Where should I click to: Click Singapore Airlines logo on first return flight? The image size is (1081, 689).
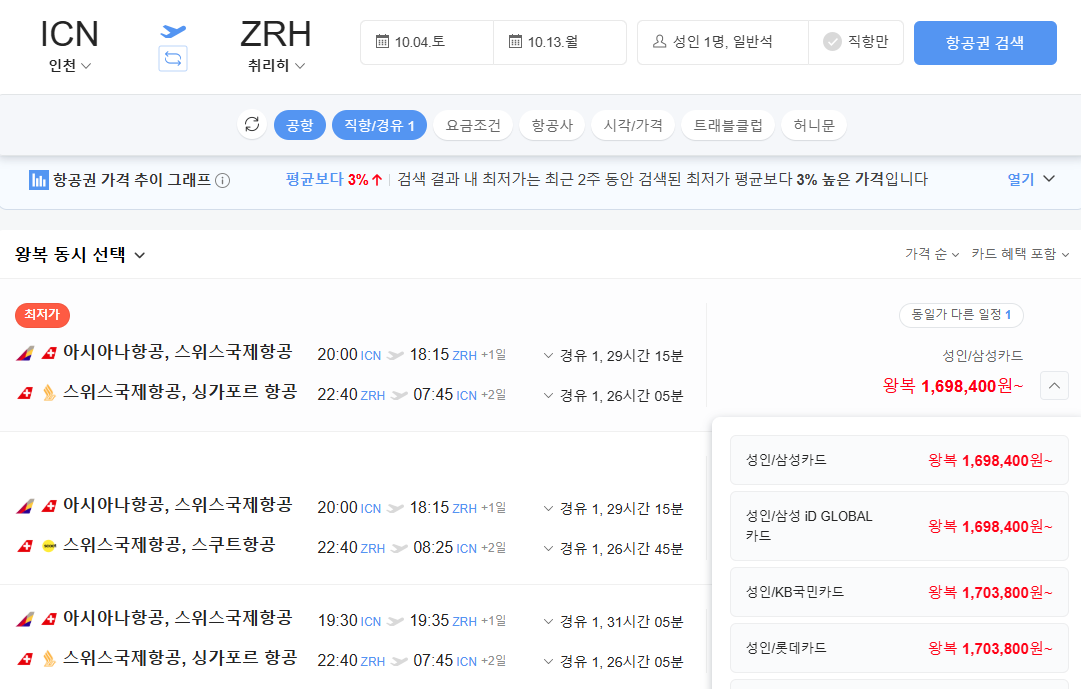49,393
